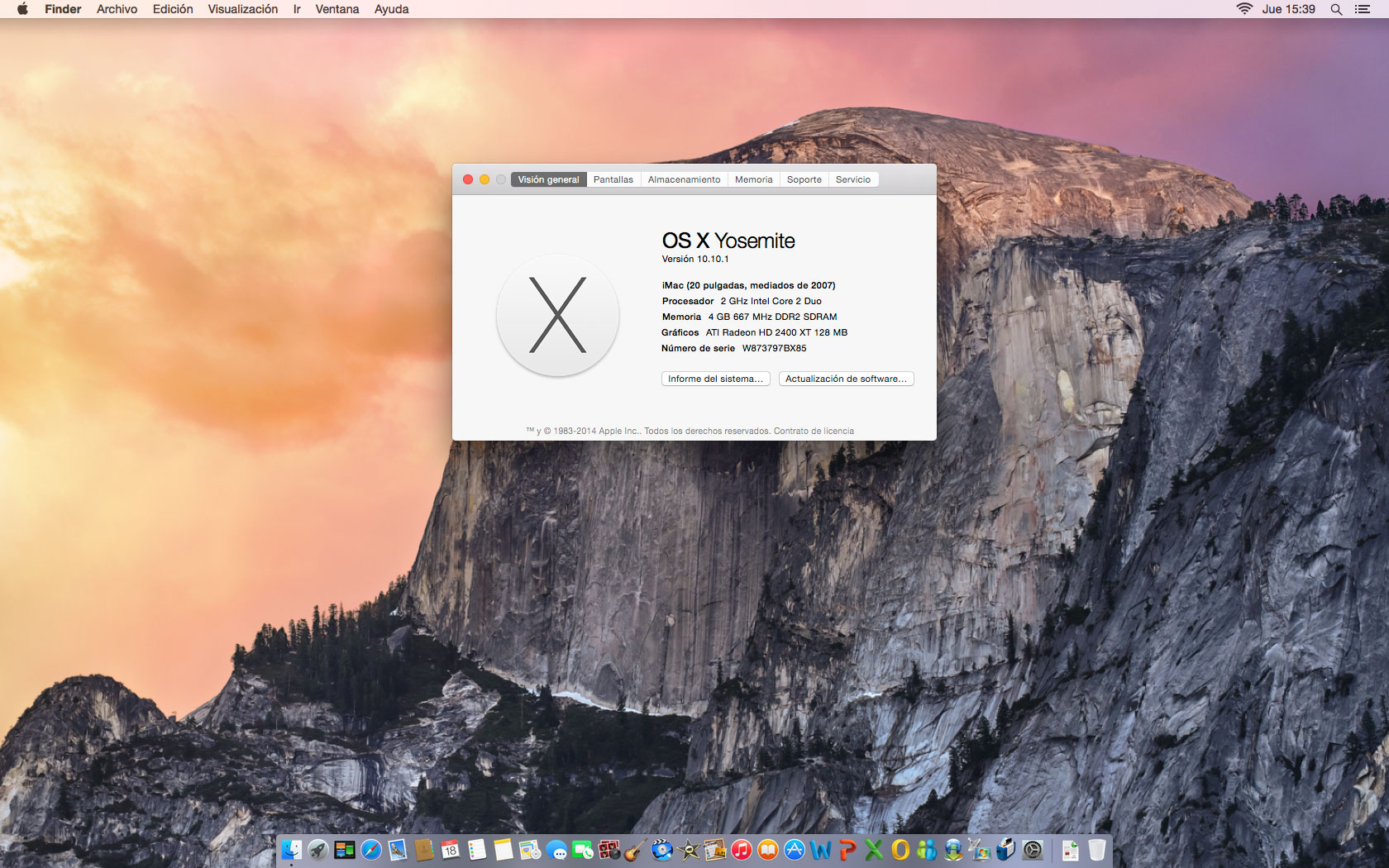Open System Preferences gear icon

tap(1033, 850)
